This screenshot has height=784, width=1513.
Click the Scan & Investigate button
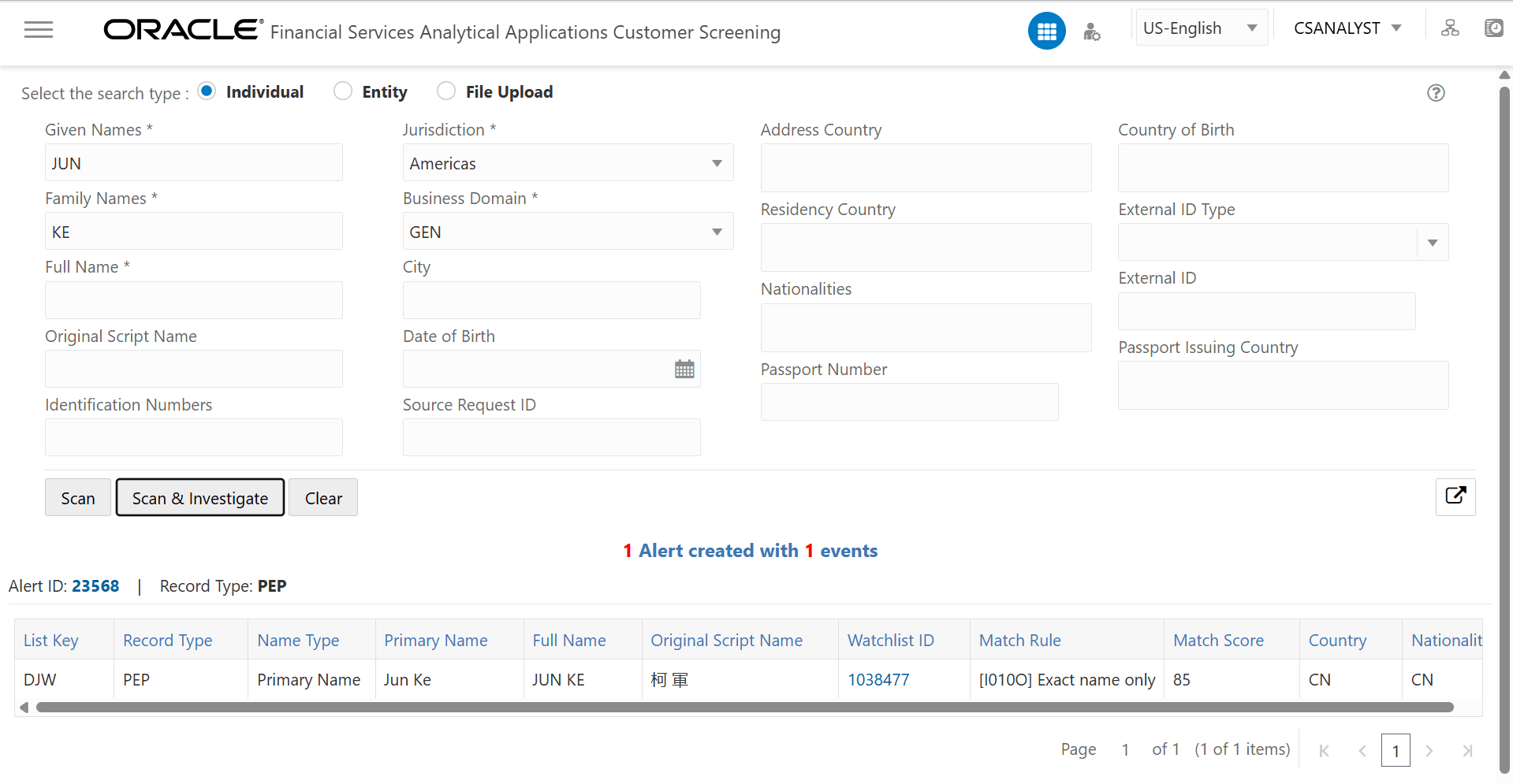pyautogui.click(x=199, y=497)
